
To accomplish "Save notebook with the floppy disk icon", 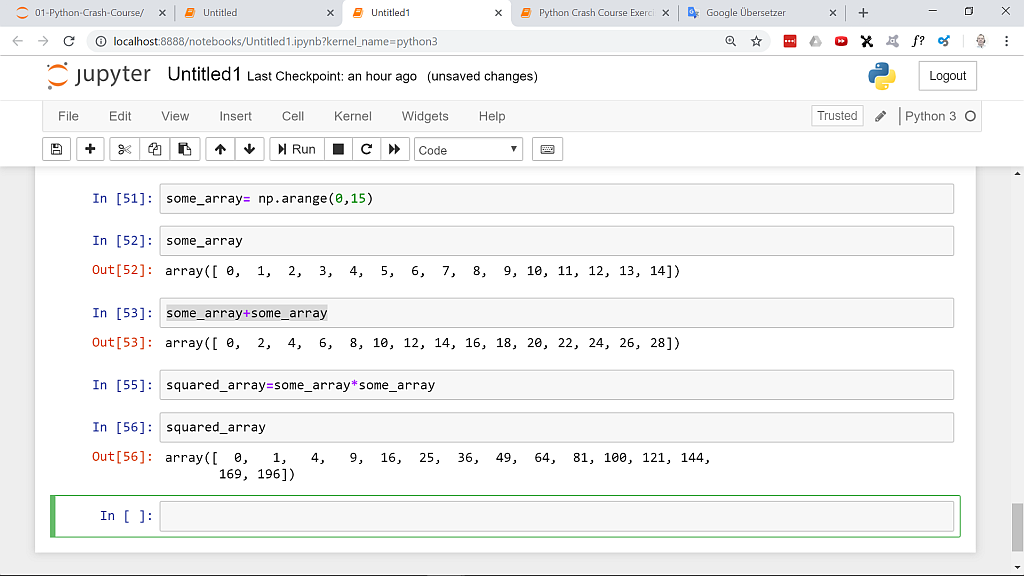I will (x=56, y=150).
